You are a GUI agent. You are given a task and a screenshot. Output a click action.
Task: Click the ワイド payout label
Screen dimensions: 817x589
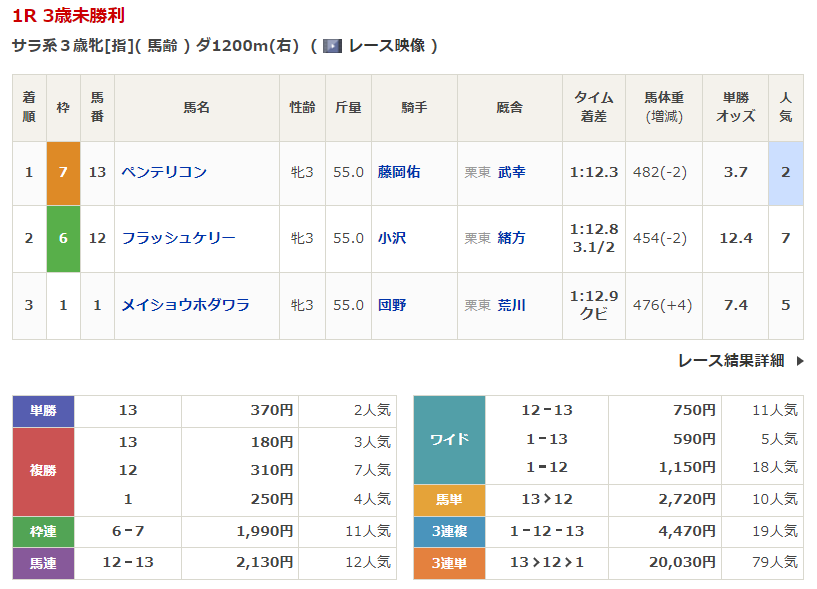pos(449,439)
